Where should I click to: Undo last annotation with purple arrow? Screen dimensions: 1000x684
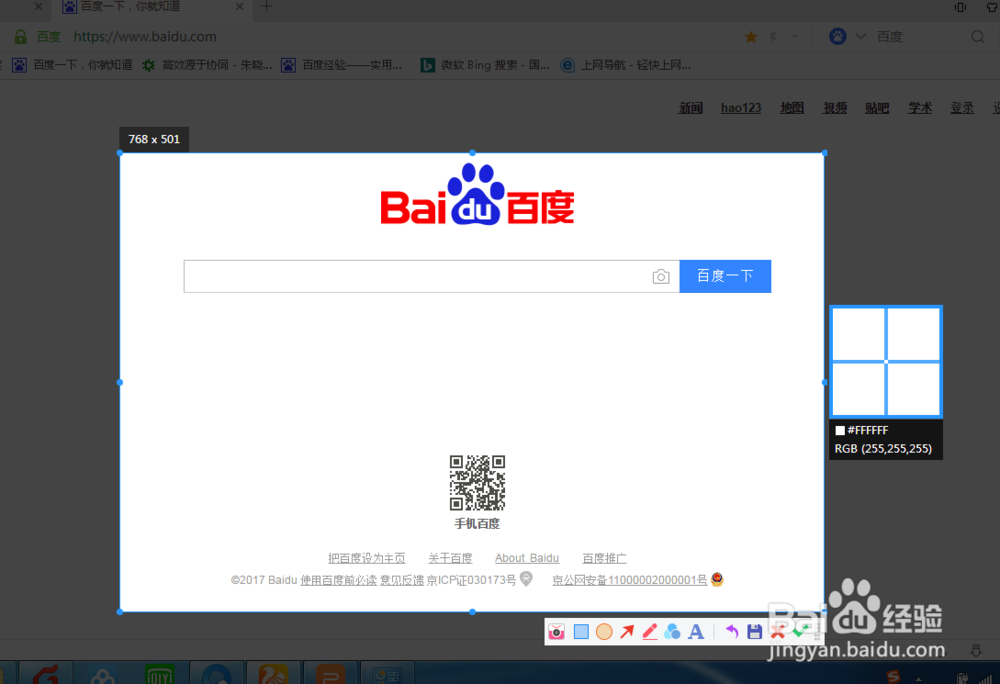click(732, 632)
